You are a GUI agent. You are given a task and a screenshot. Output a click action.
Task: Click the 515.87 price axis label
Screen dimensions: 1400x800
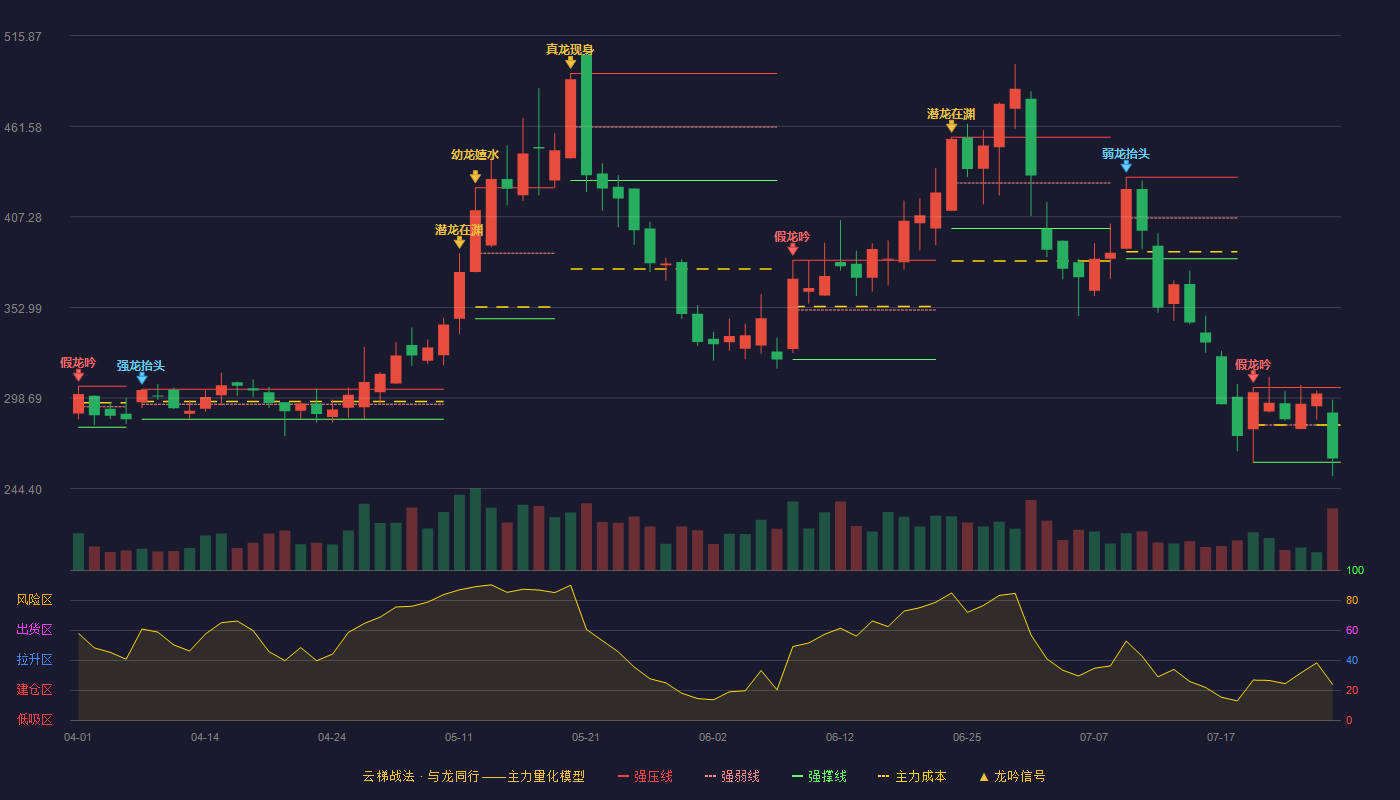coord(22,37)
